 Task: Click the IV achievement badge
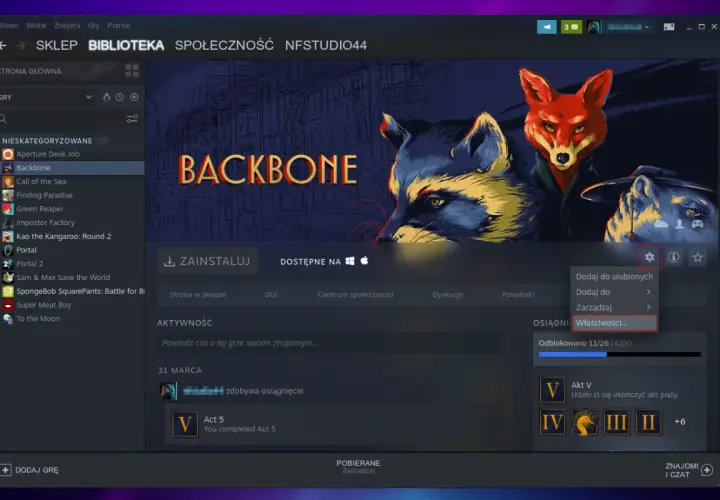(x=552, y=421)
